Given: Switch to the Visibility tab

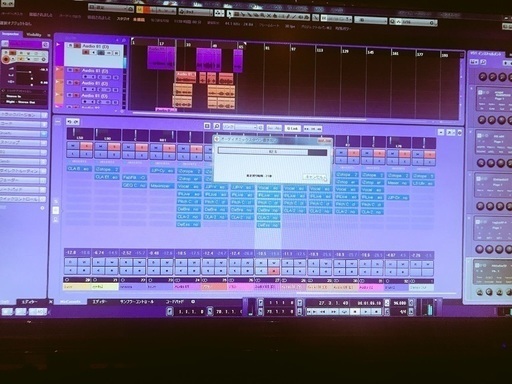Looking at the screenshot, I should [x=34, y=35].
